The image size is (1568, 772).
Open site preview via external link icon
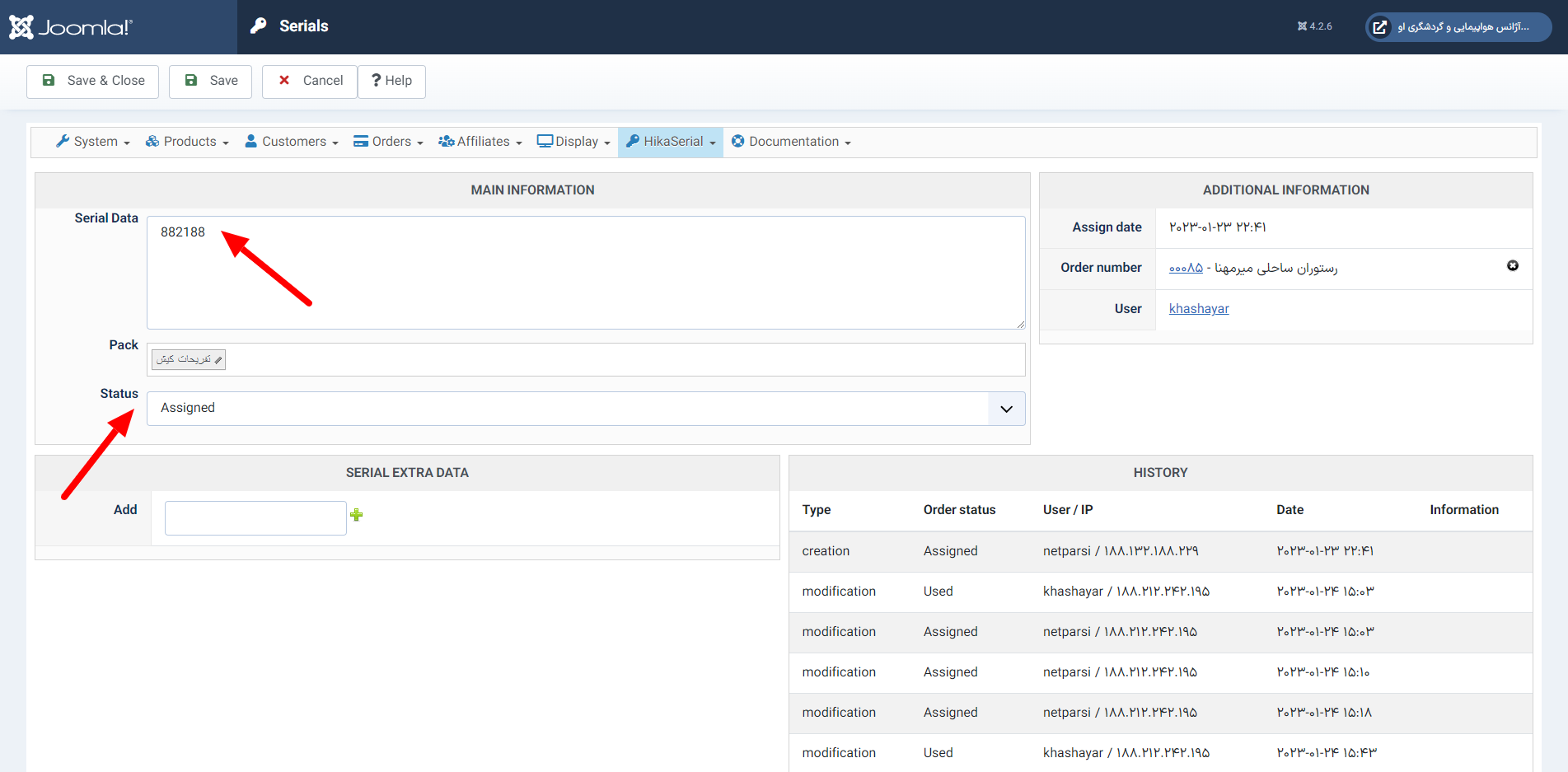1379,27
